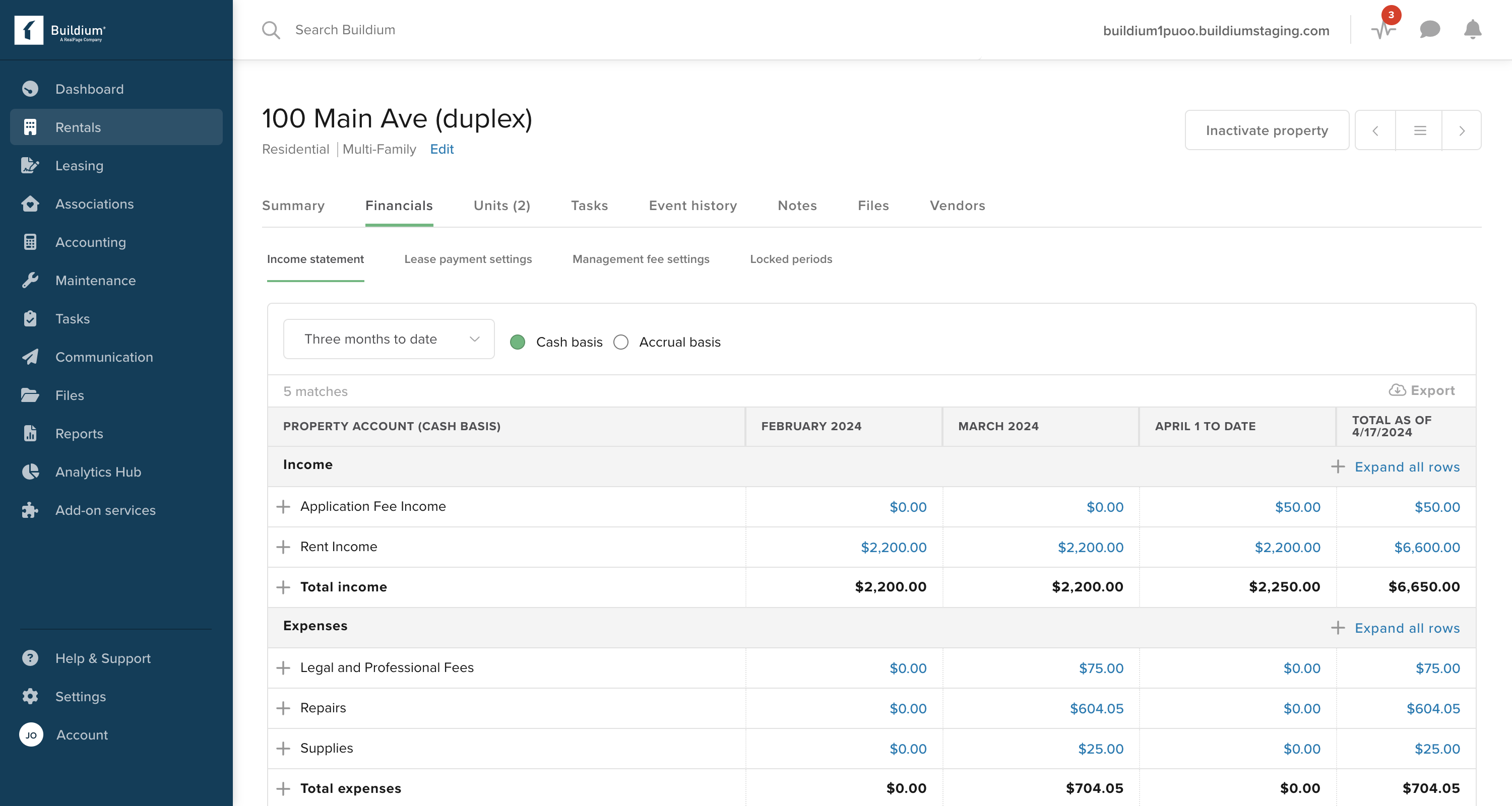This screenshot has height=806, width=1512.
Task: Open the chat messages bubble icon
Action: tap(1429, 29)
